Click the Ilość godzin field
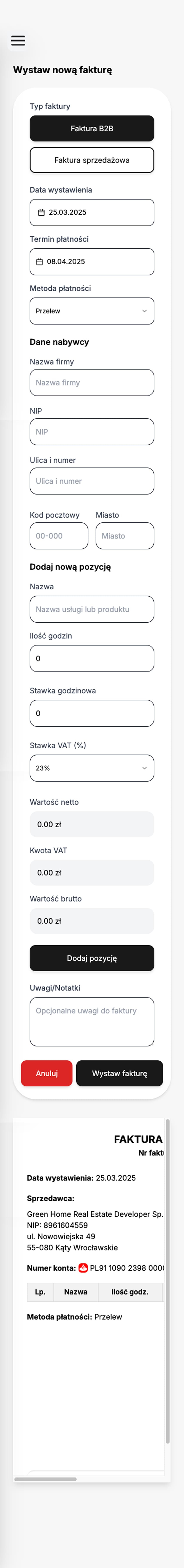 point(92,659)
